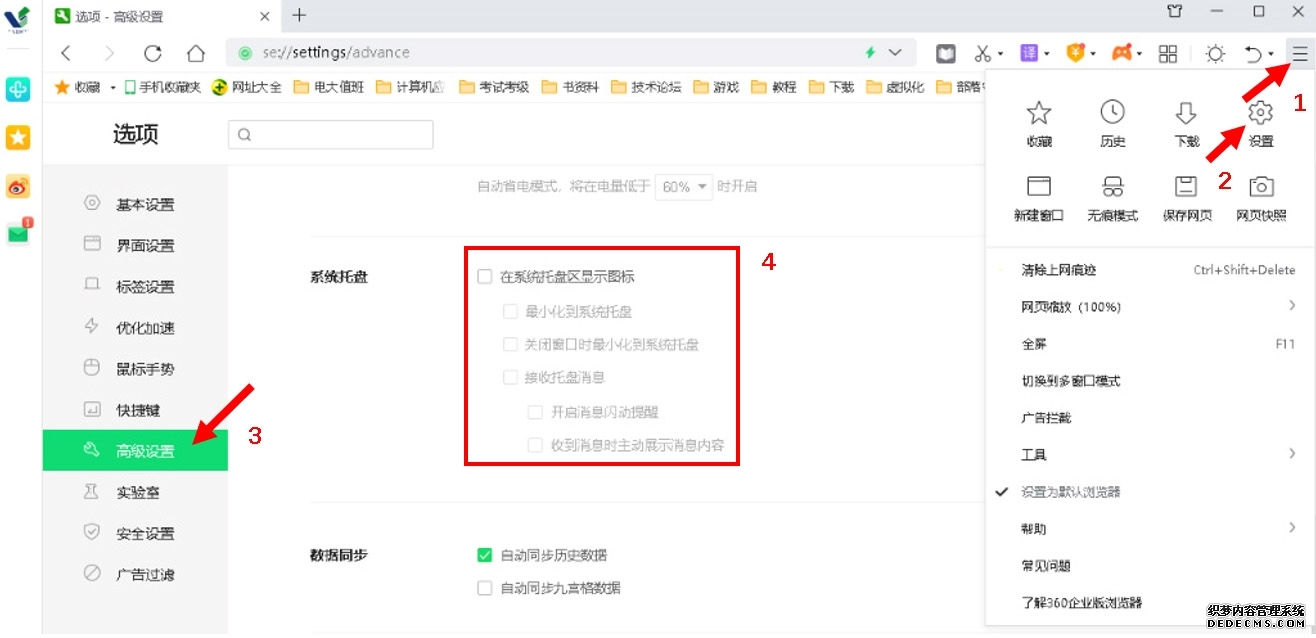Screen dimensions: 1316x638
Task: Select 基本设置 in the sidebar
Action: coord(144,205)
